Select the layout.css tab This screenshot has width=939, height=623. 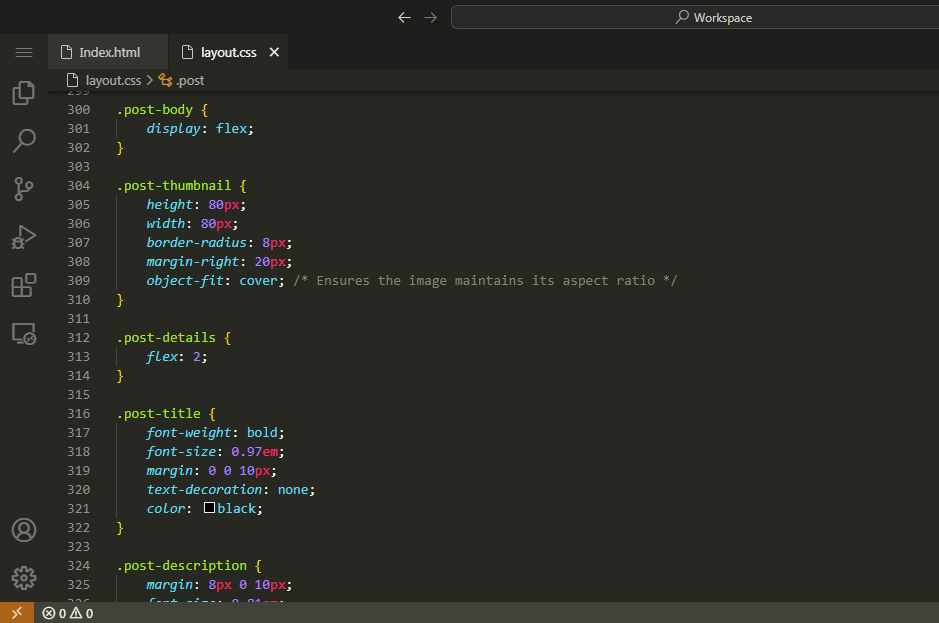coord(228,52)
